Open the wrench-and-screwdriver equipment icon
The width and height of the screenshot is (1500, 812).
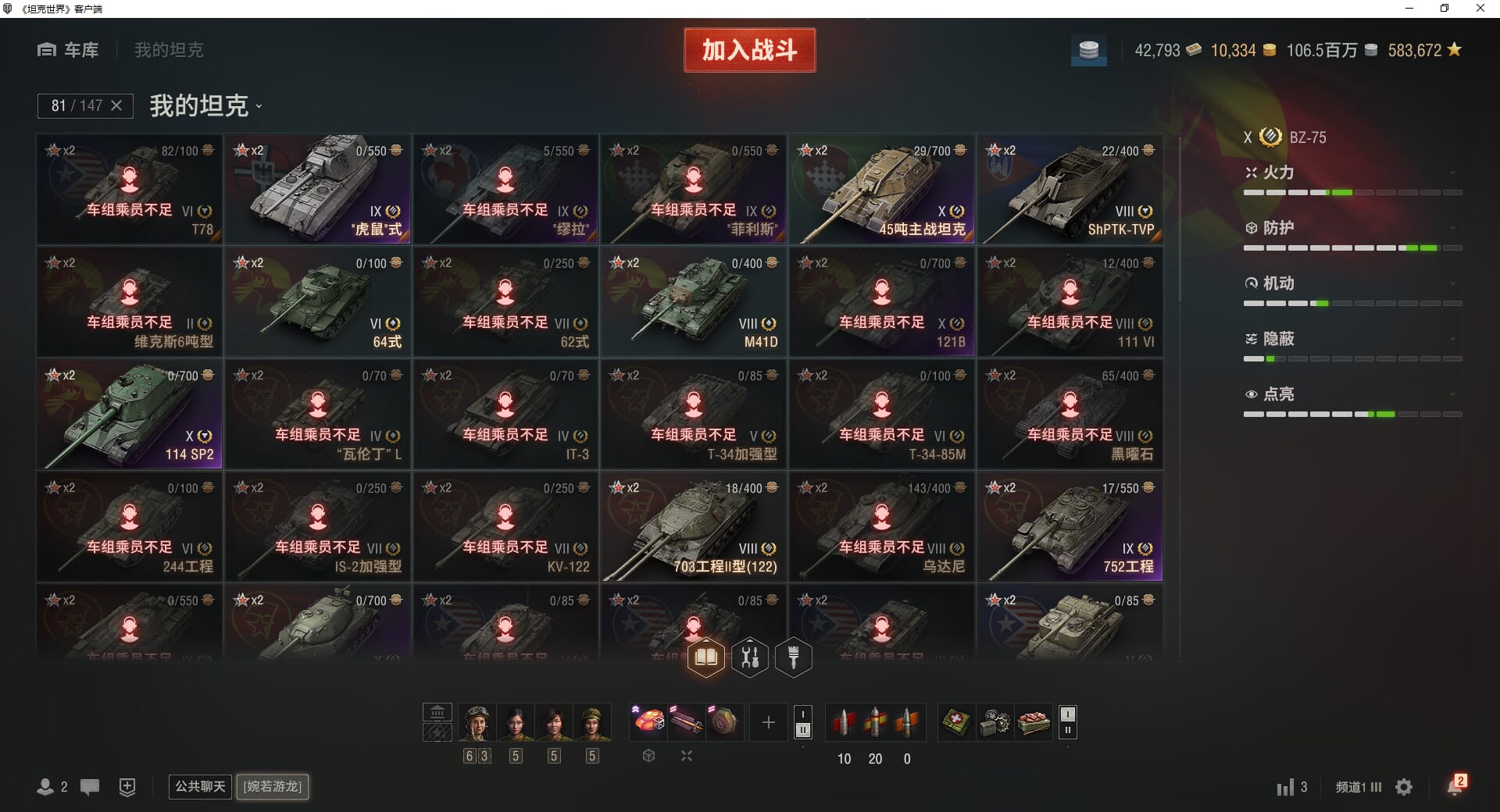click(750, 657)
